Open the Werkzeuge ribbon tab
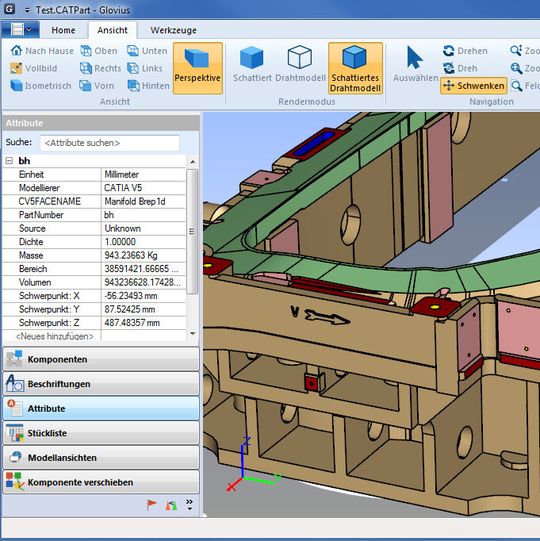 pyautogui.click(x=174, y=30)
